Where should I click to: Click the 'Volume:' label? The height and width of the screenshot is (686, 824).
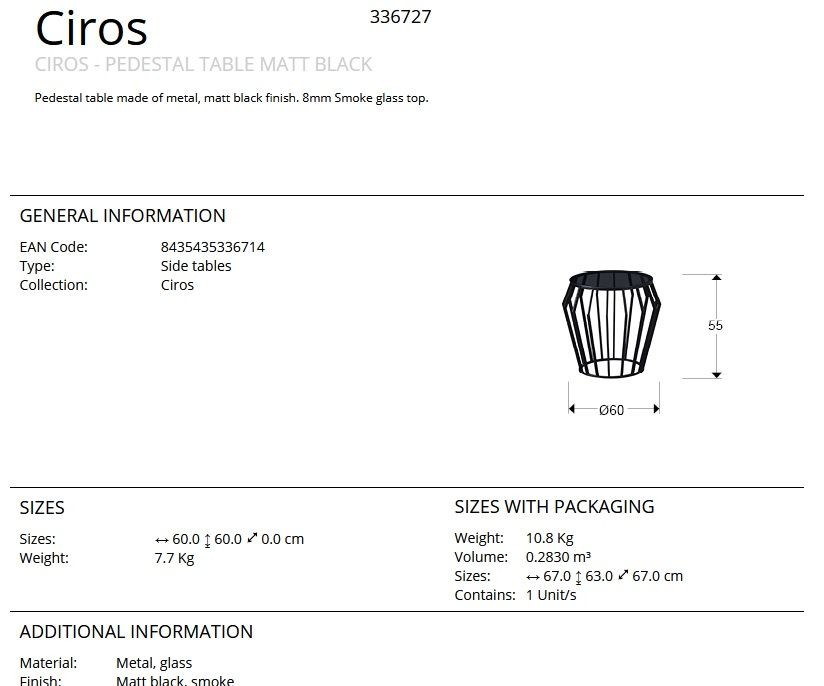pos(481,557)
